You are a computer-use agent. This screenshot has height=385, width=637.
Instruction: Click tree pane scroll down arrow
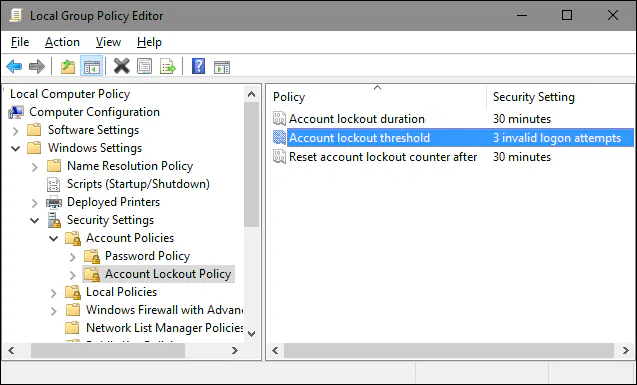251,334
